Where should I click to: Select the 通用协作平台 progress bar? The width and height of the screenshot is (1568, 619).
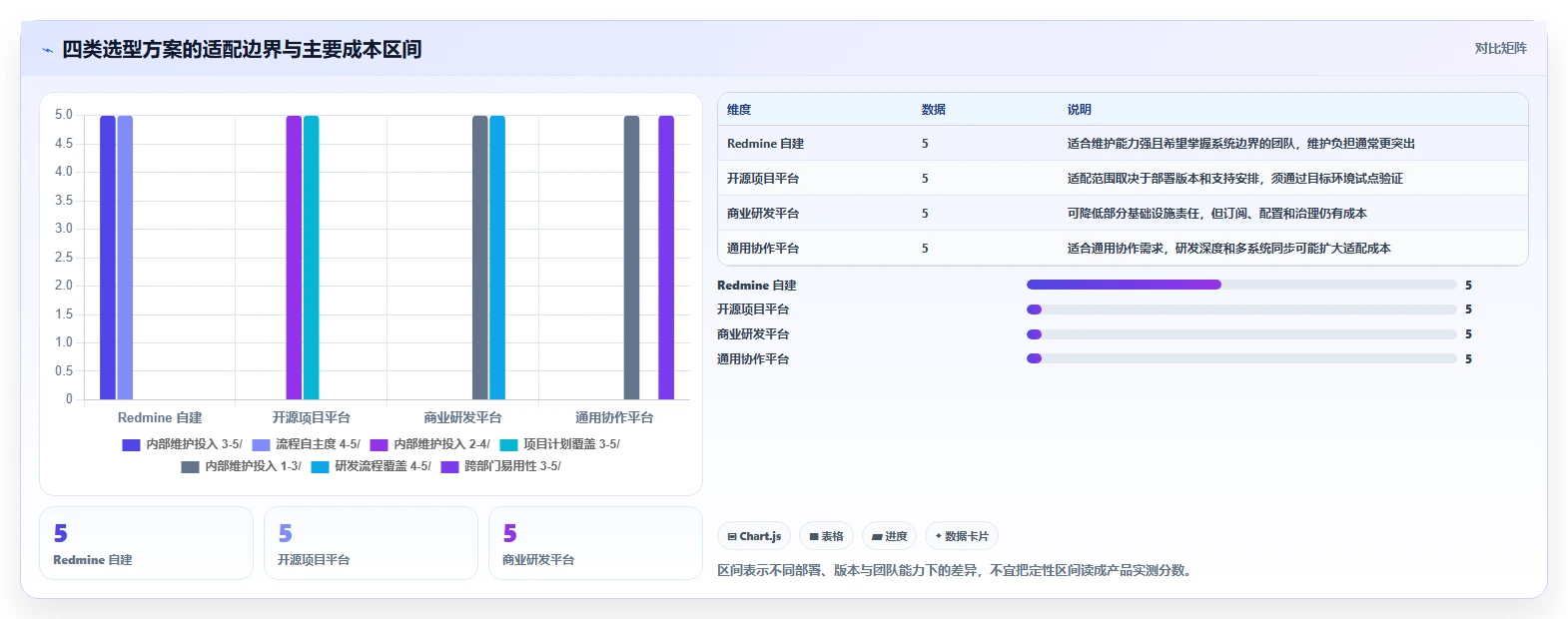point(1241,358)
